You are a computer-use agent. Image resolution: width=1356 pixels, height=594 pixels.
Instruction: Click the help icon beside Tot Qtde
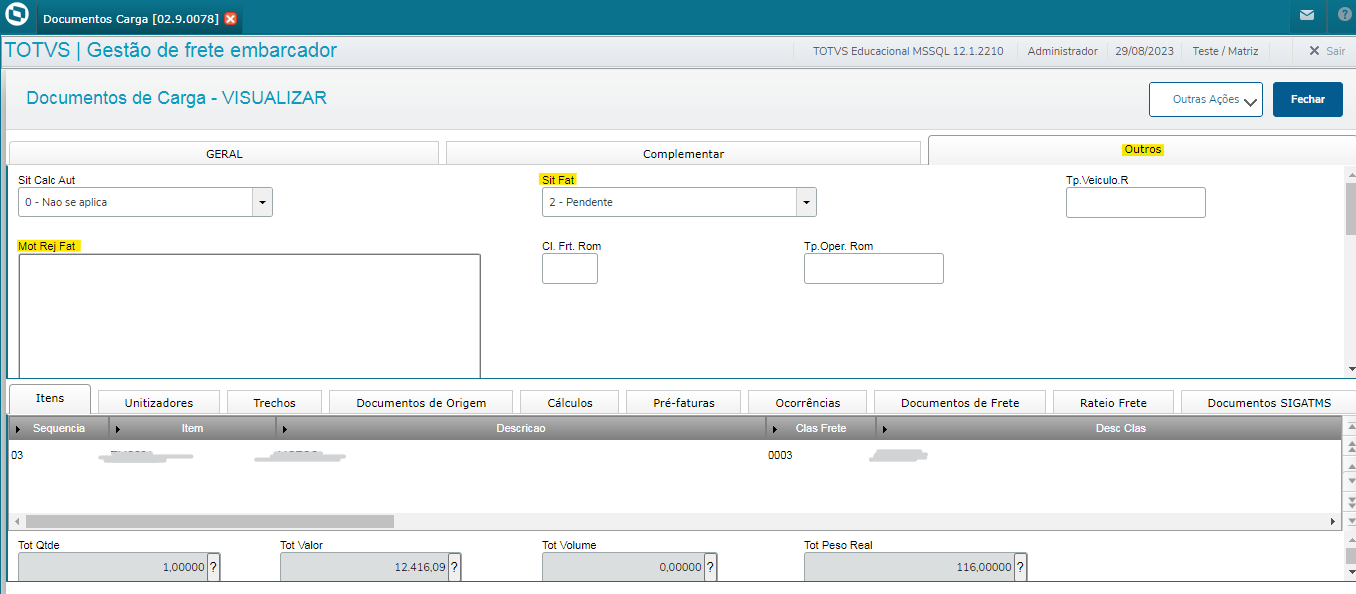(x=213, y=567)
